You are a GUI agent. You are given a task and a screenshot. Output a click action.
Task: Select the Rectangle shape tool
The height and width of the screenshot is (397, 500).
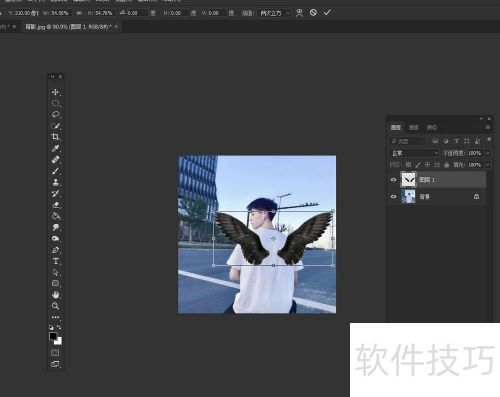(55, 283)
